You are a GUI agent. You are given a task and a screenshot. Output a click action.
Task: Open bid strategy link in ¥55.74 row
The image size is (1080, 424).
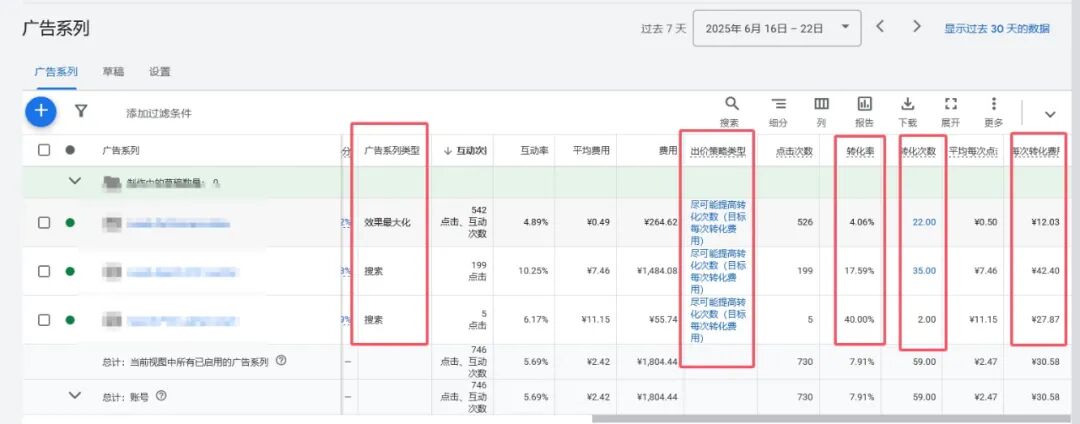[718, 320]
